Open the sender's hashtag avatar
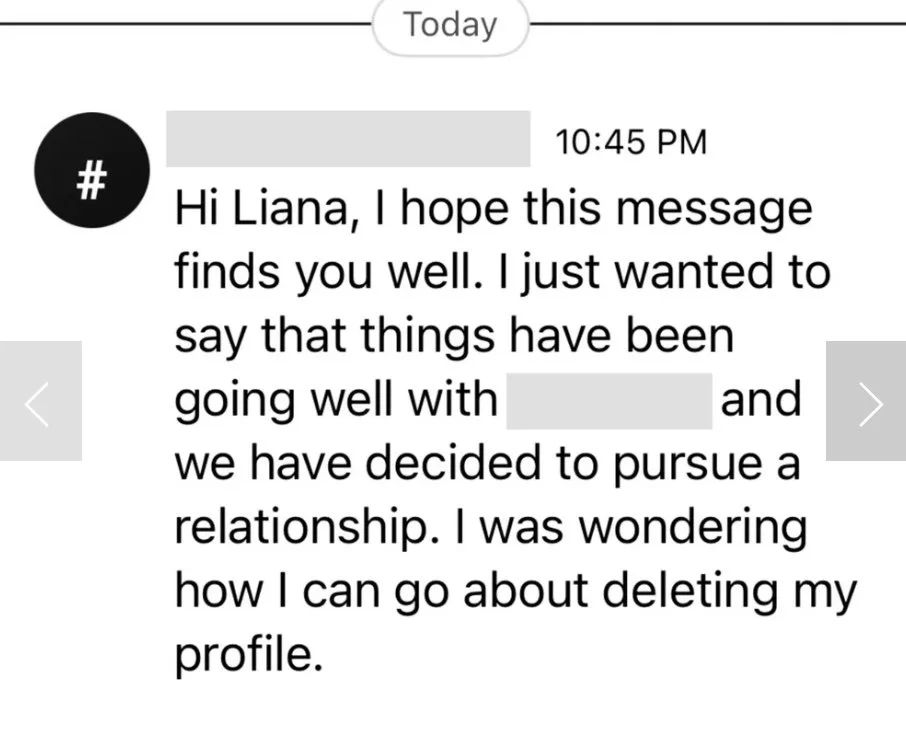 (91, 171)
